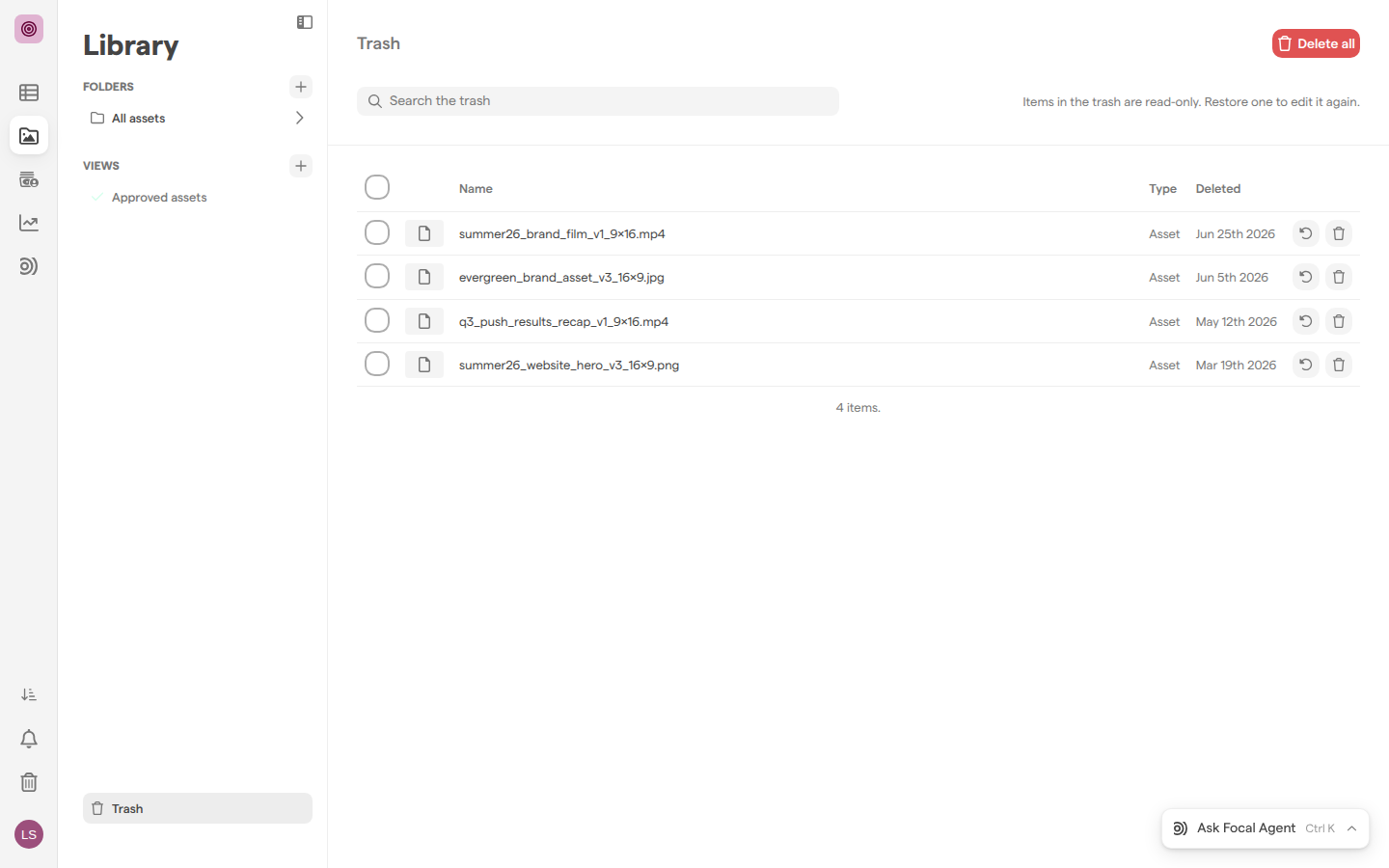Click the Type column header
Screen dimensions: 1389x868
coord(1162,189)
